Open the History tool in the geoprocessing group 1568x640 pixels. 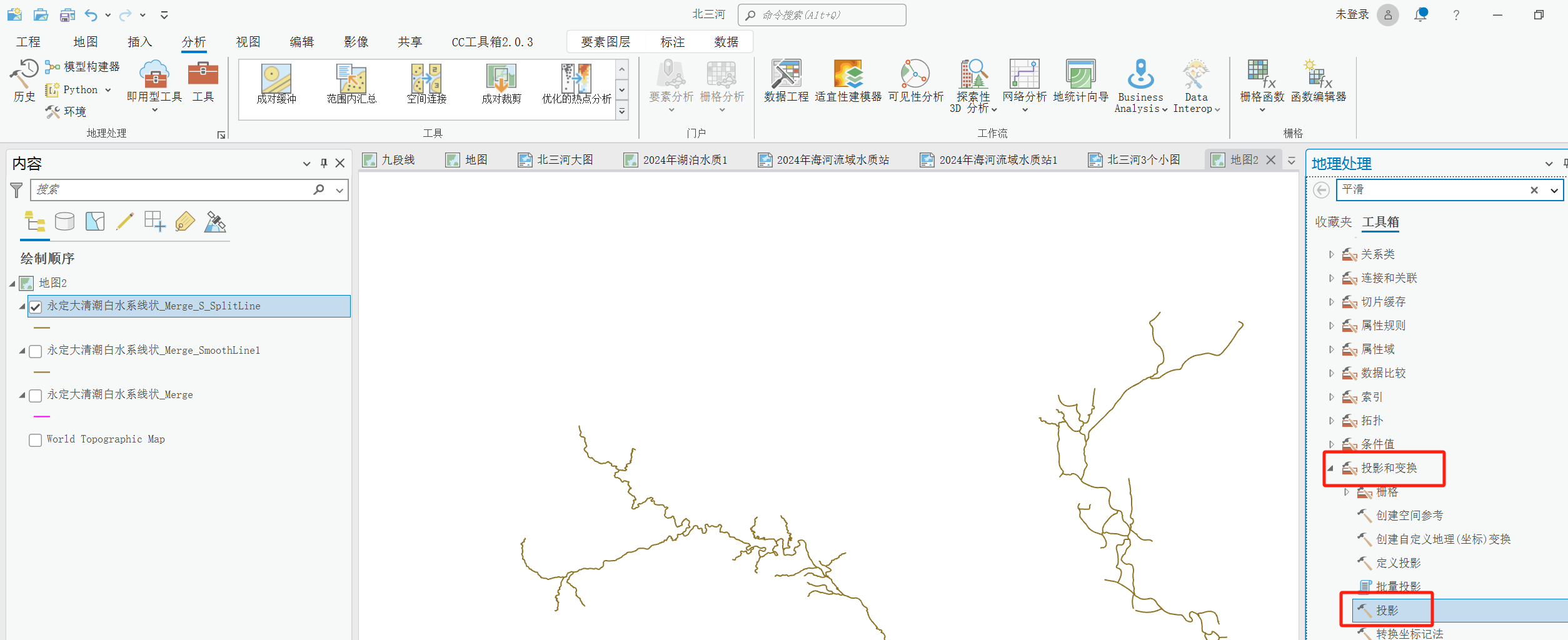click(24, 80)
